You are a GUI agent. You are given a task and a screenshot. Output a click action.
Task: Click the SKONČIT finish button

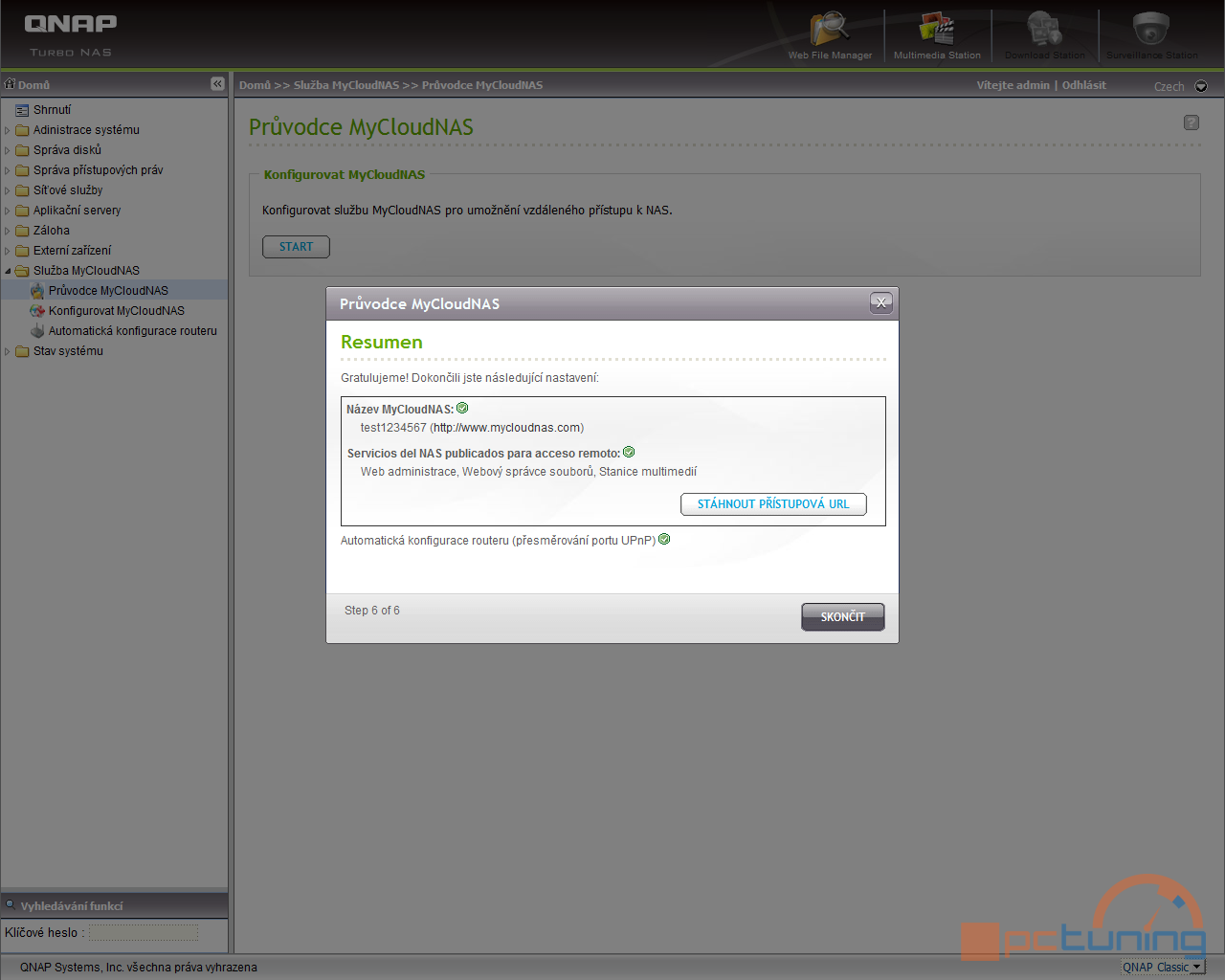pyautogui.click(x=842, y=616)
